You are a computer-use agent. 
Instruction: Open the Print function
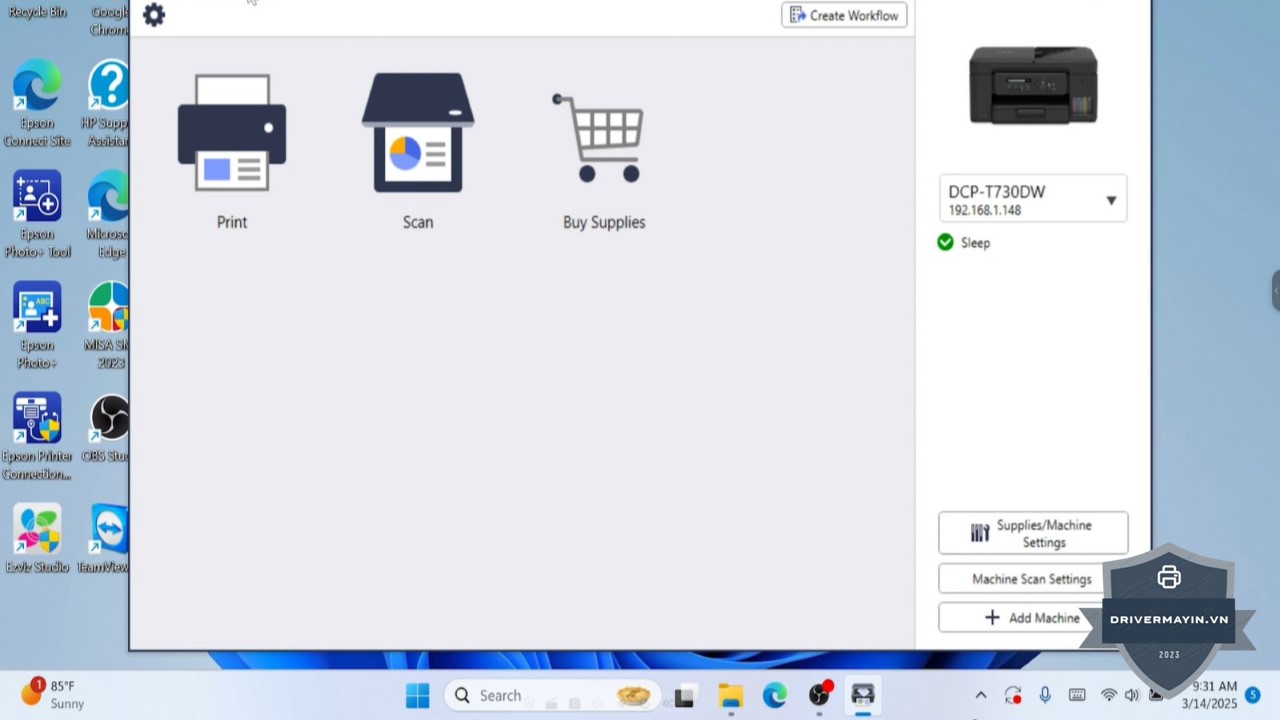click(231, 150)
